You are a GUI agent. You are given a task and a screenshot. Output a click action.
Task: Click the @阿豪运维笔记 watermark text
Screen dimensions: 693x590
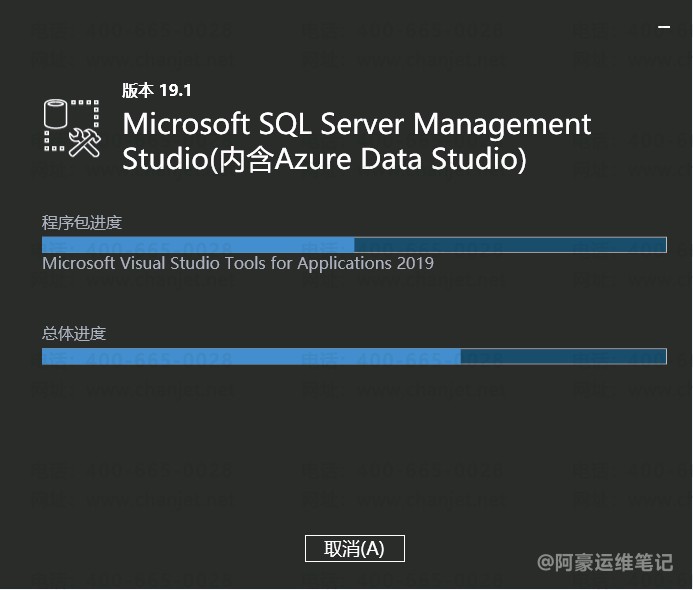606,562
